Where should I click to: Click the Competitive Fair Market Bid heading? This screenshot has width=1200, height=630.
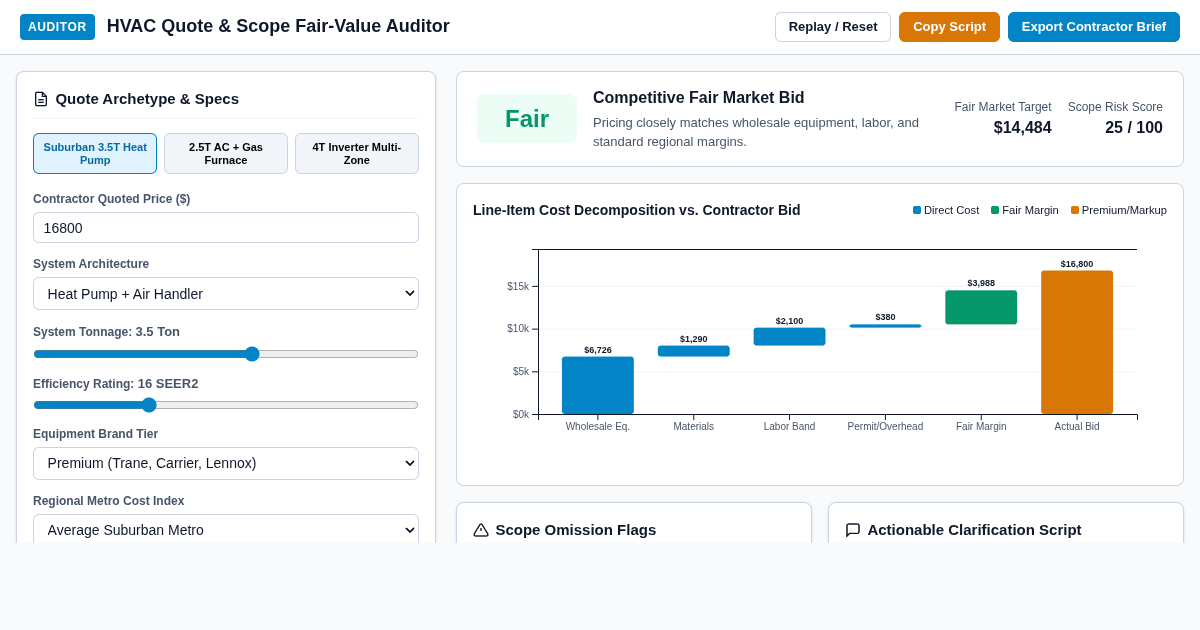pyautogui.click(x=699, y=97)
